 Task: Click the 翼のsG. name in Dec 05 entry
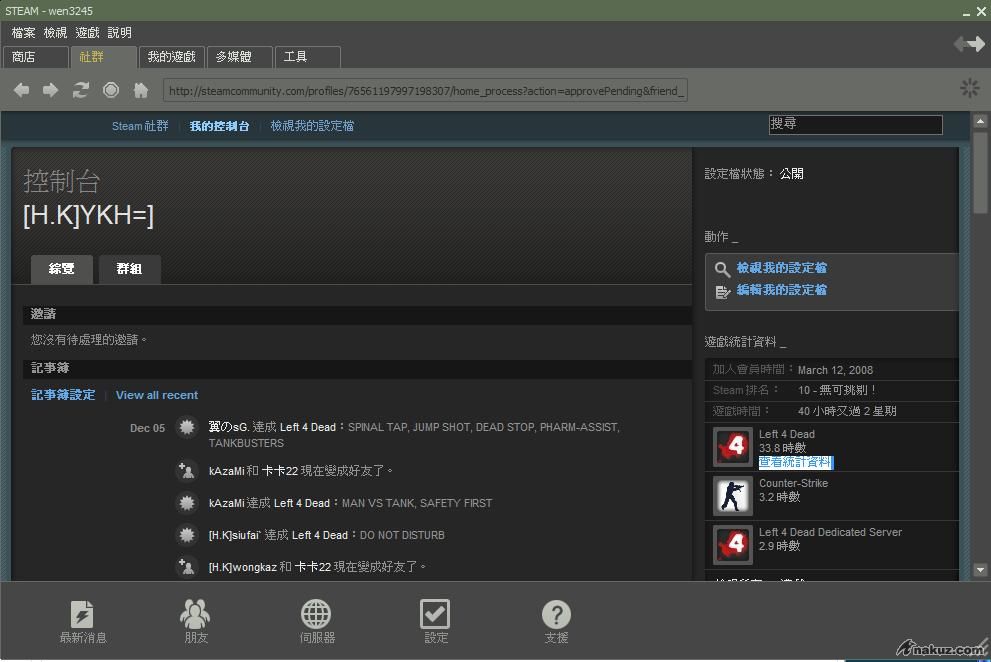coord(229,427)
